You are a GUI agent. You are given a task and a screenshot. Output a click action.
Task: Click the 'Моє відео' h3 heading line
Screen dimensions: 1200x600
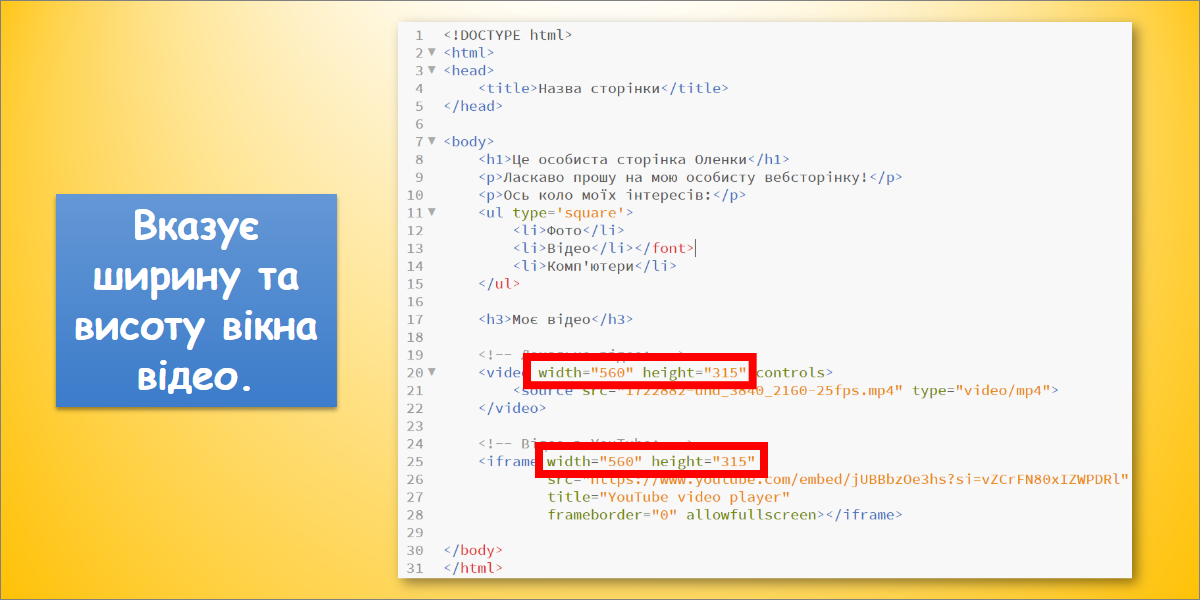coord(557,319)
